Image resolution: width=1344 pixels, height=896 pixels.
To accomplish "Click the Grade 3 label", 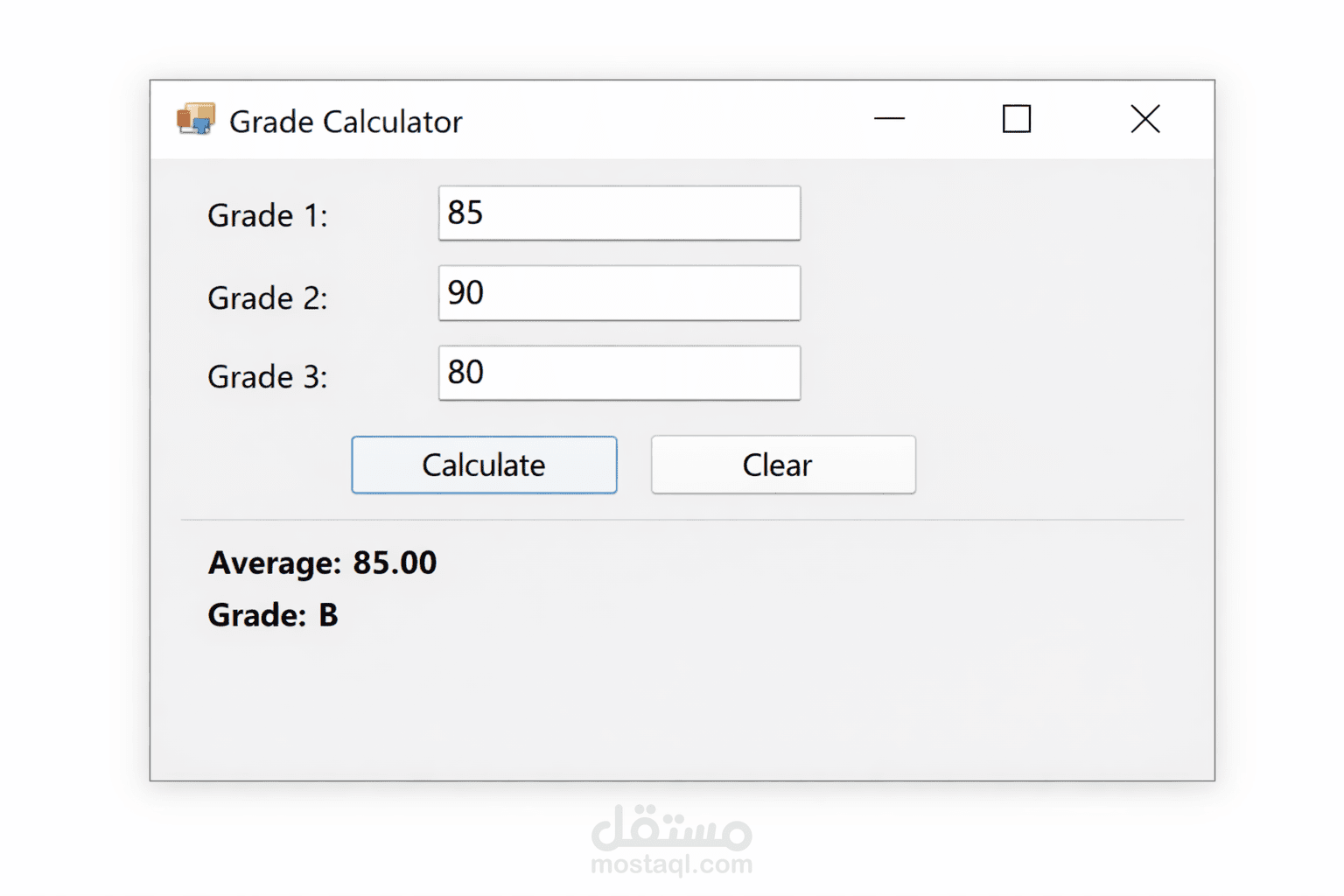I will click(x=267, y=376).
